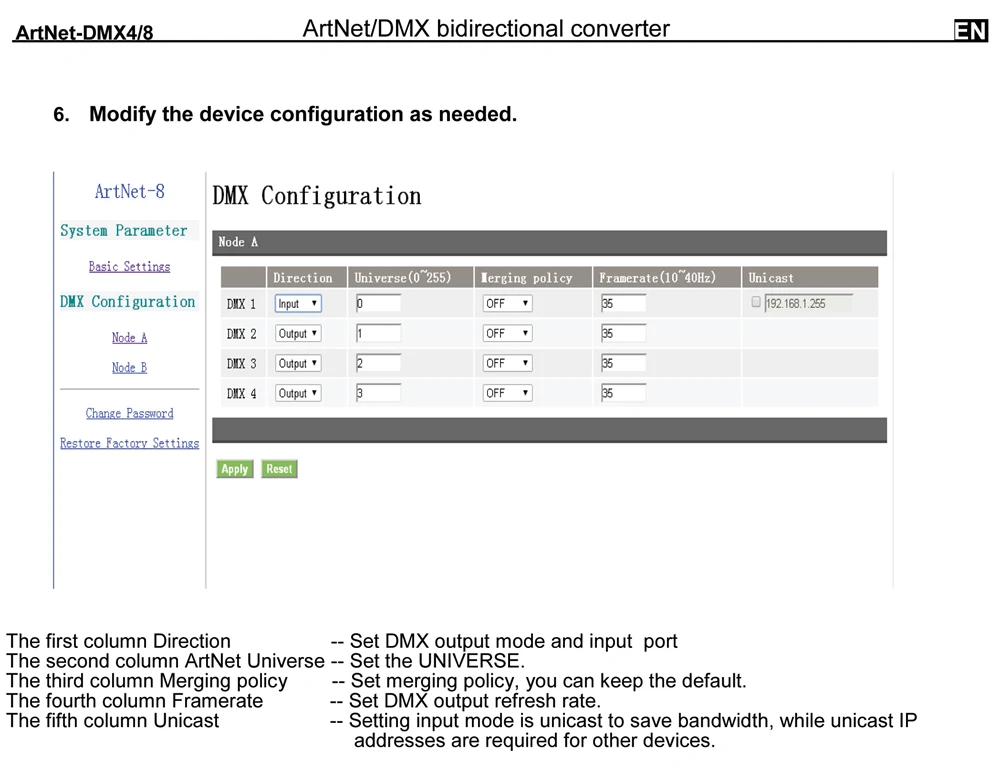
Task: Open the DMX 1 Direction dropdown
Action: (298, 304)
